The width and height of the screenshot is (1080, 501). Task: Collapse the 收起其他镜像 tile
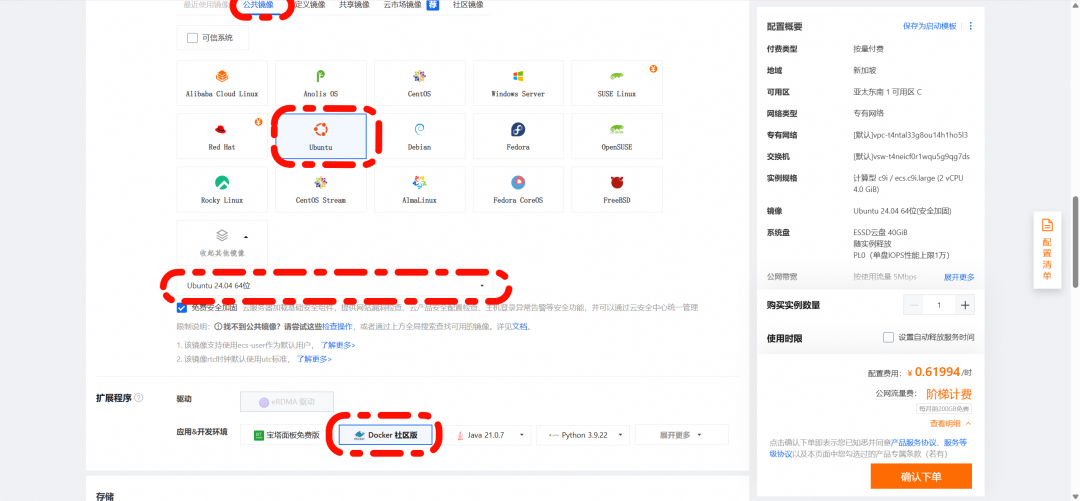[x=222, y=244]
